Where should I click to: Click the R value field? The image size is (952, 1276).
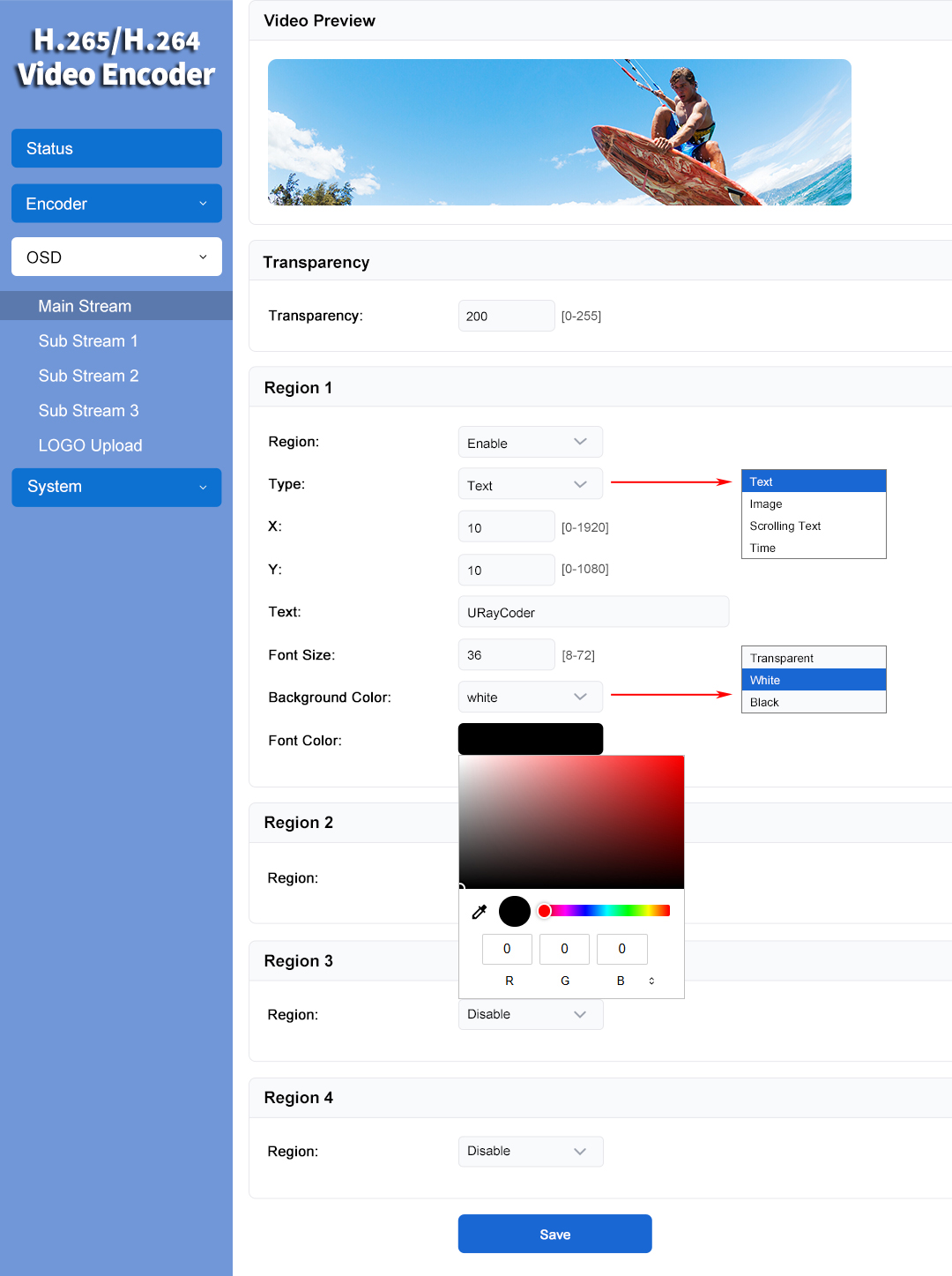507,949
